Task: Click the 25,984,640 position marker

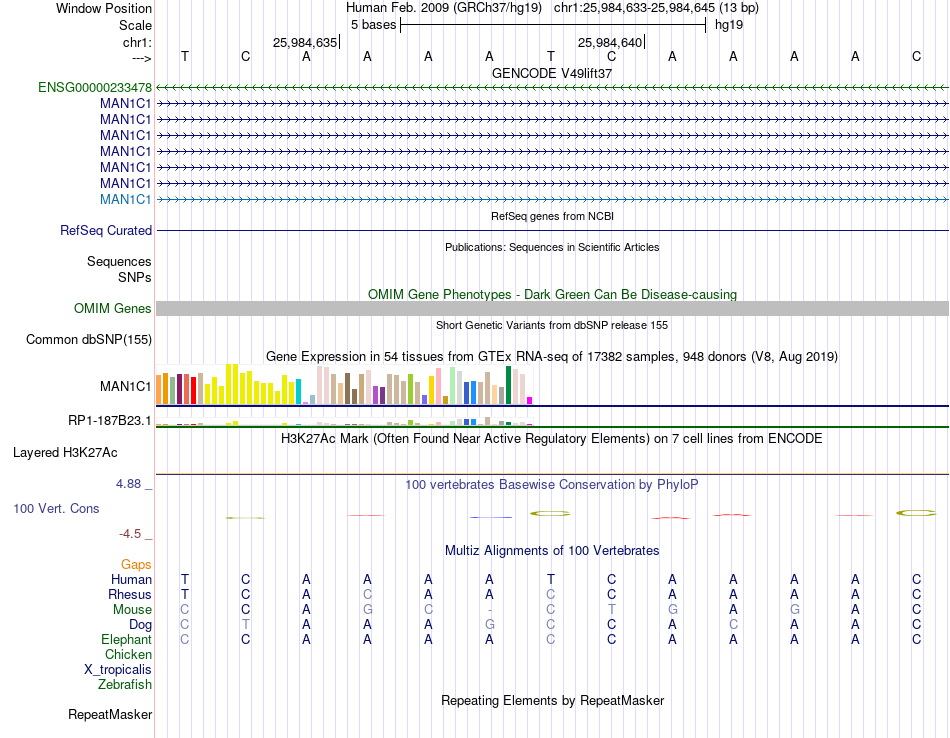Action: (x=611, y=42)
